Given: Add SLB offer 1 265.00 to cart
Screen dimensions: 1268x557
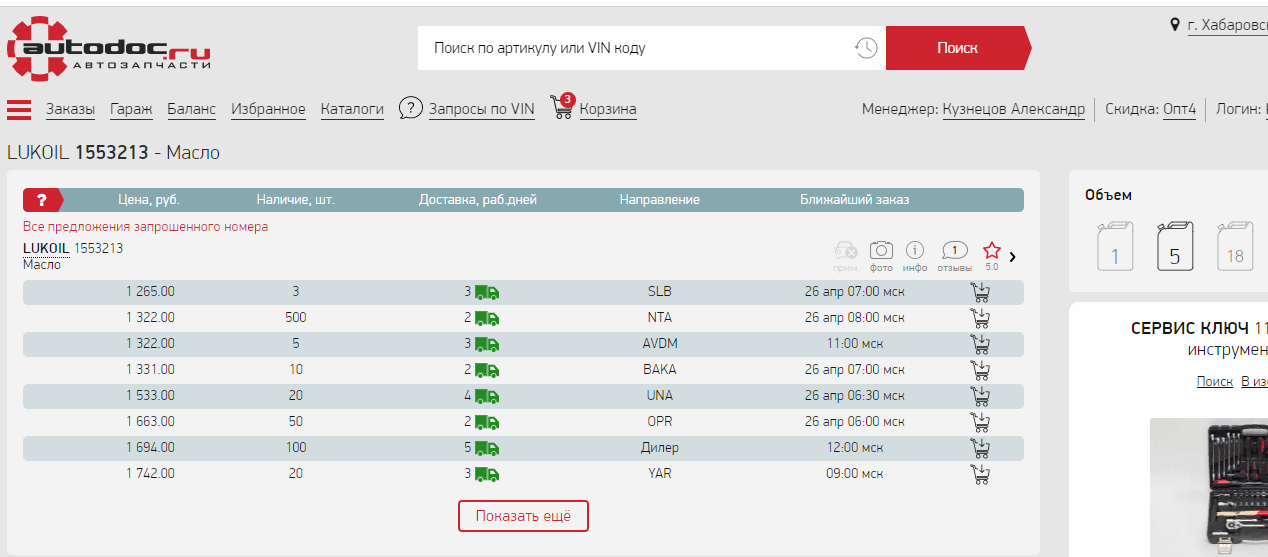Looking at the screenshot, I should [x=980, y=292].
